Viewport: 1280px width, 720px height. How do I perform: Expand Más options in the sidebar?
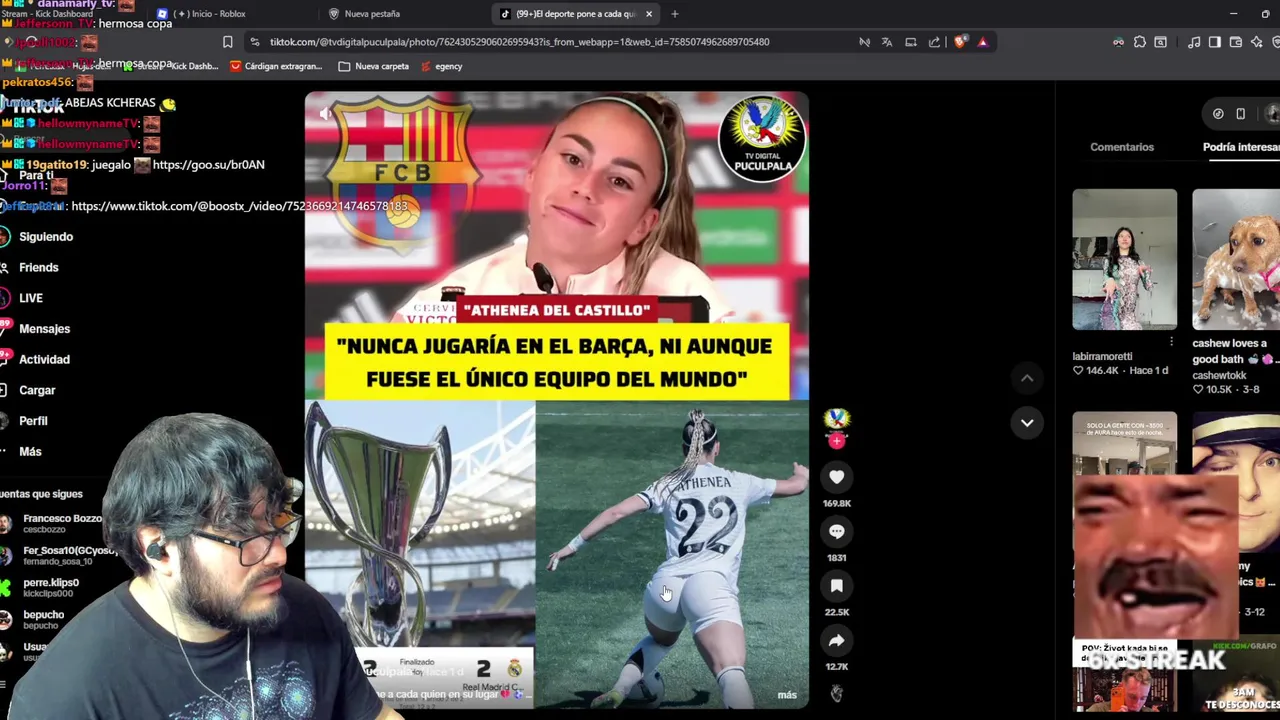pyautogui.click(x=30, y=452)
